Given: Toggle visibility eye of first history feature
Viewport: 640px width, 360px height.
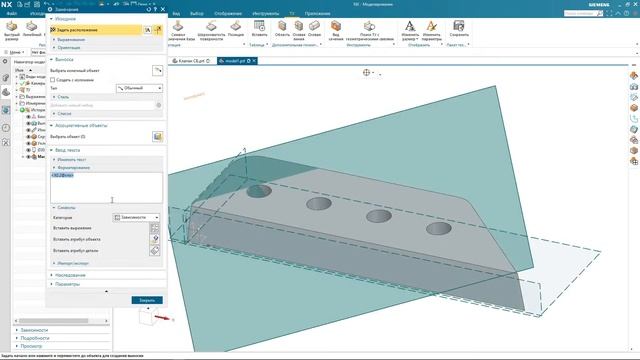Looking at the screenshot, I should point(29,117).
